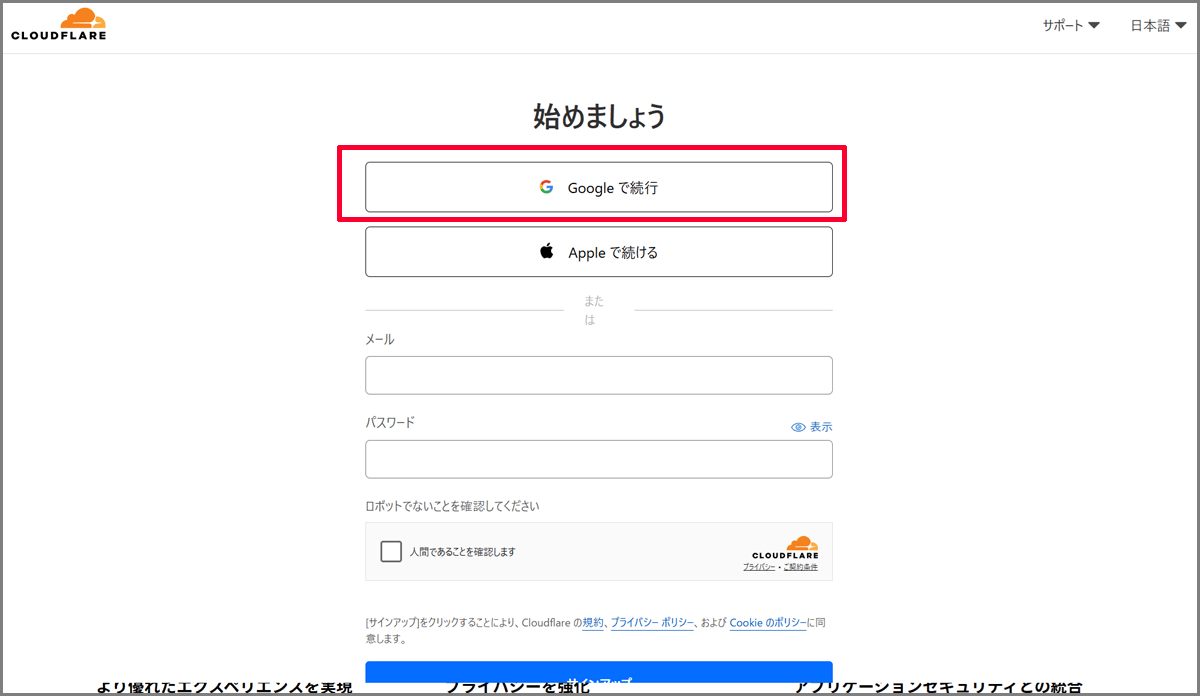Continue with the Google で続行 button
1200x696 pixels.
(599, 187)
